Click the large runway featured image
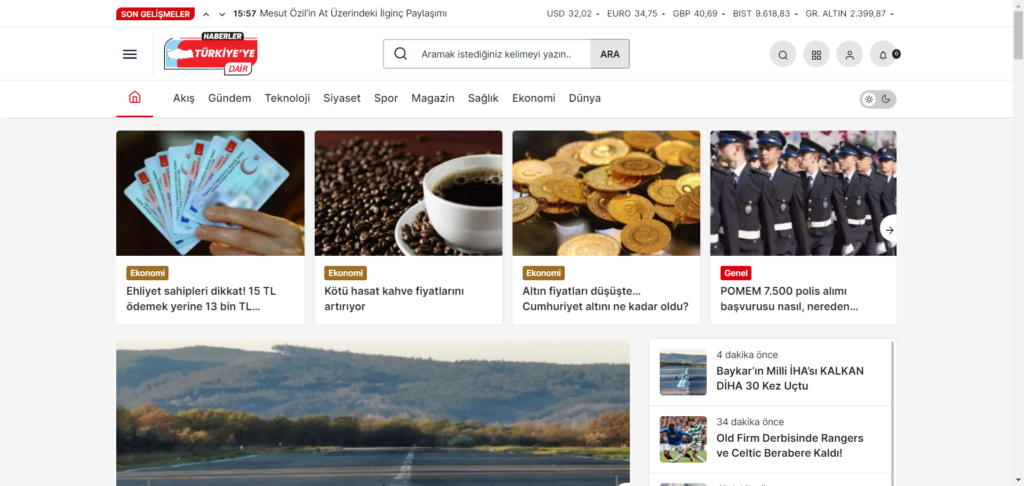This screenshot has height=486, width=1024. pos(373,412)
